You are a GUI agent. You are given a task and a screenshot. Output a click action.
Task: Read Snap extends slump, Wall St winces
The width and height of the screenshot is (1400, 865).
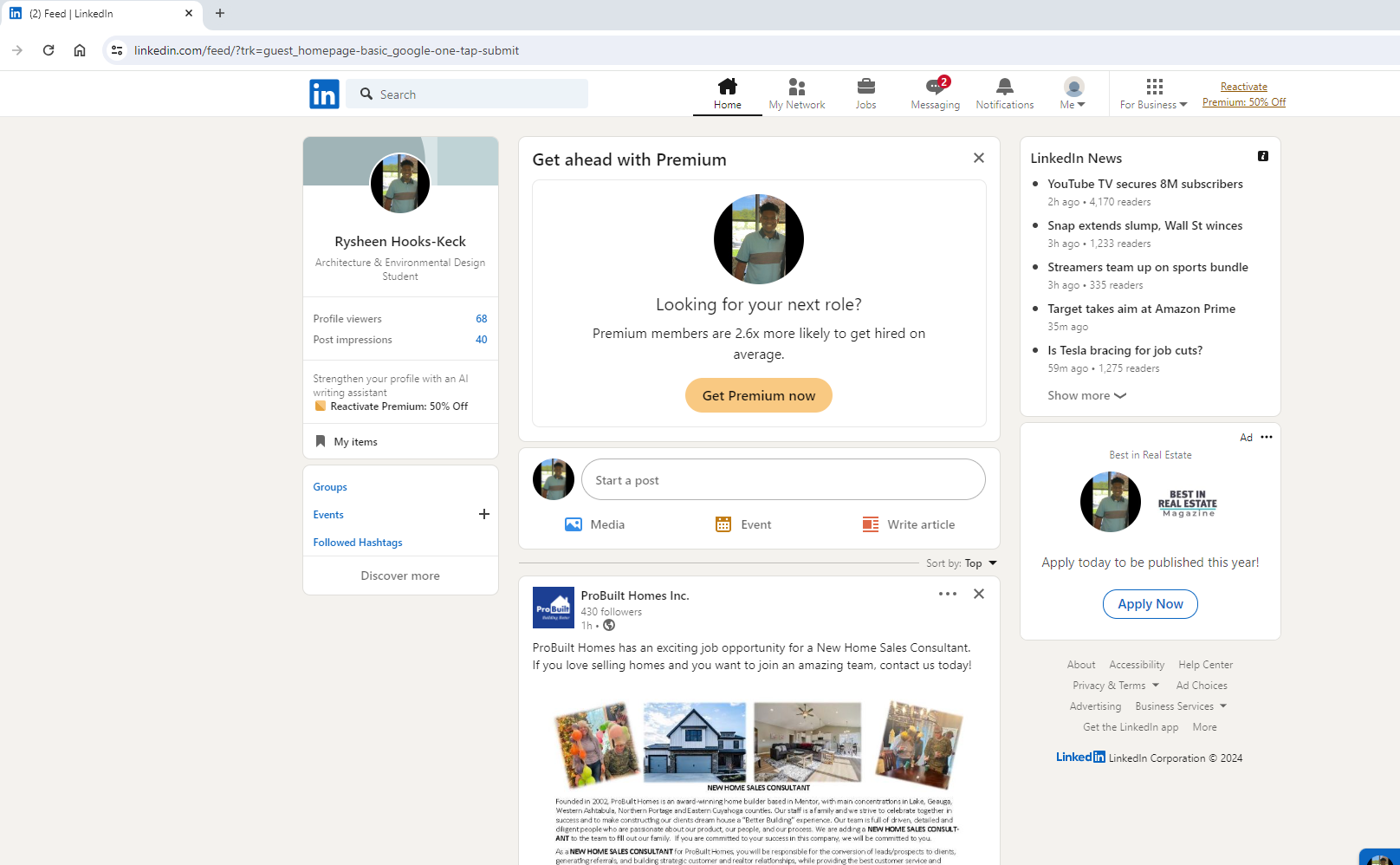click(1145, 225)
